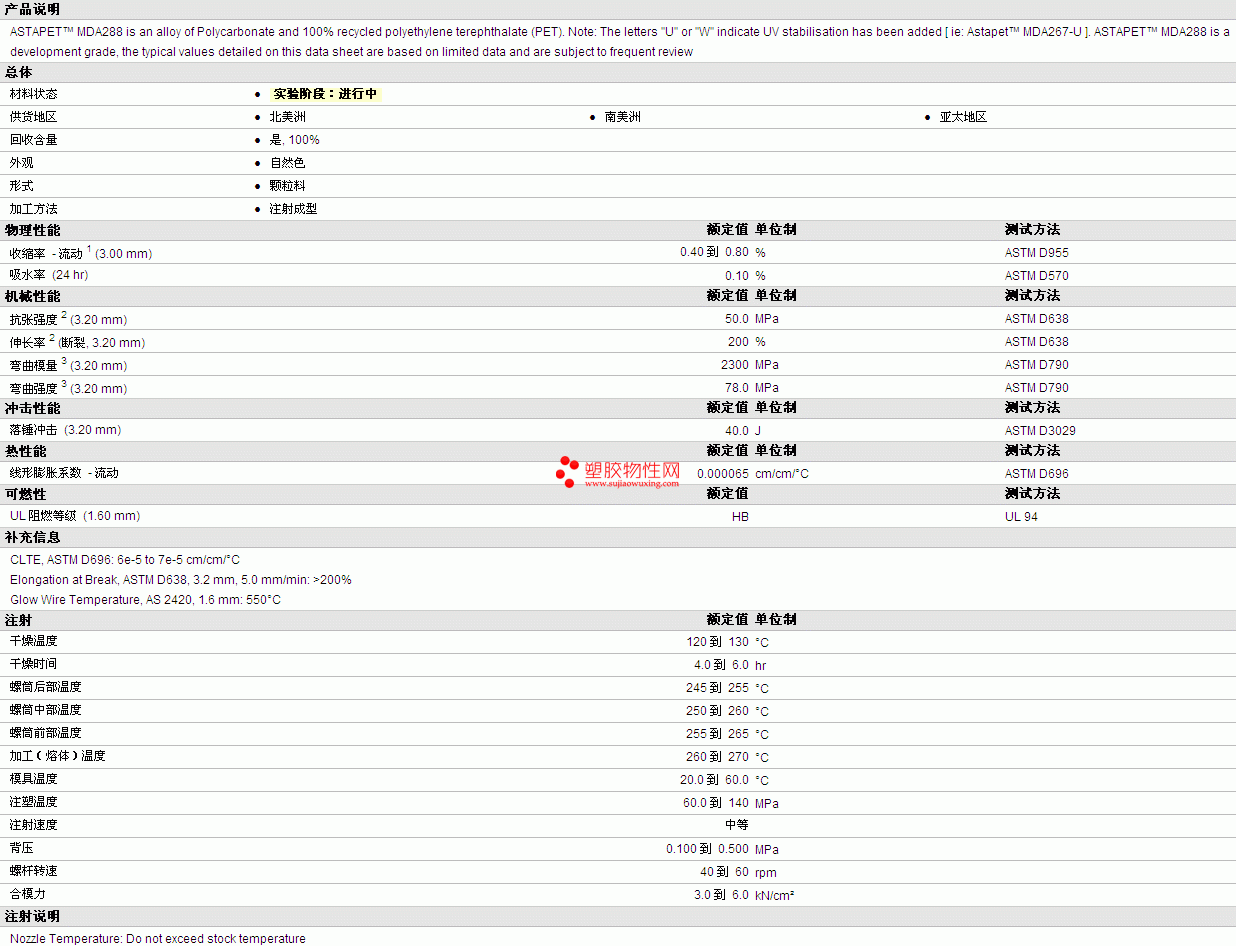Select the '模具温度' row label
Screen dimensions: 1236x946
(33, 779)
